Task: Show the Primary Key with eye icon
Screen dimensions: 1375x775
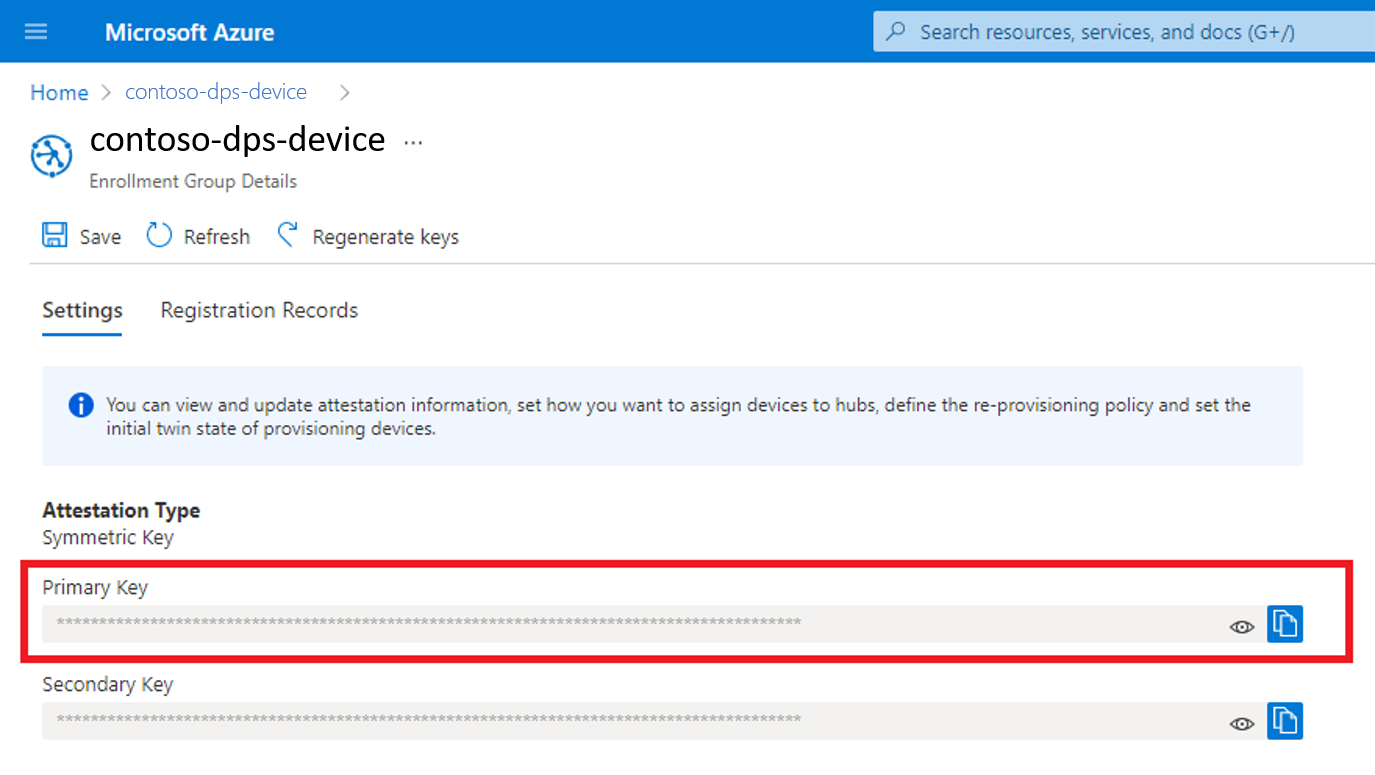Action: click(1242, 627)
